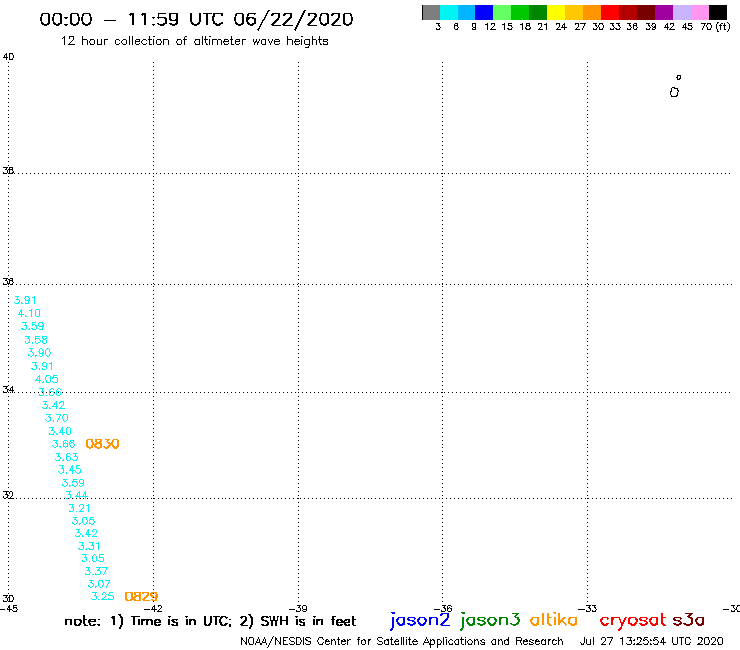Click the wave height value 4.05
740x650 pixels.
coord(46,379)
